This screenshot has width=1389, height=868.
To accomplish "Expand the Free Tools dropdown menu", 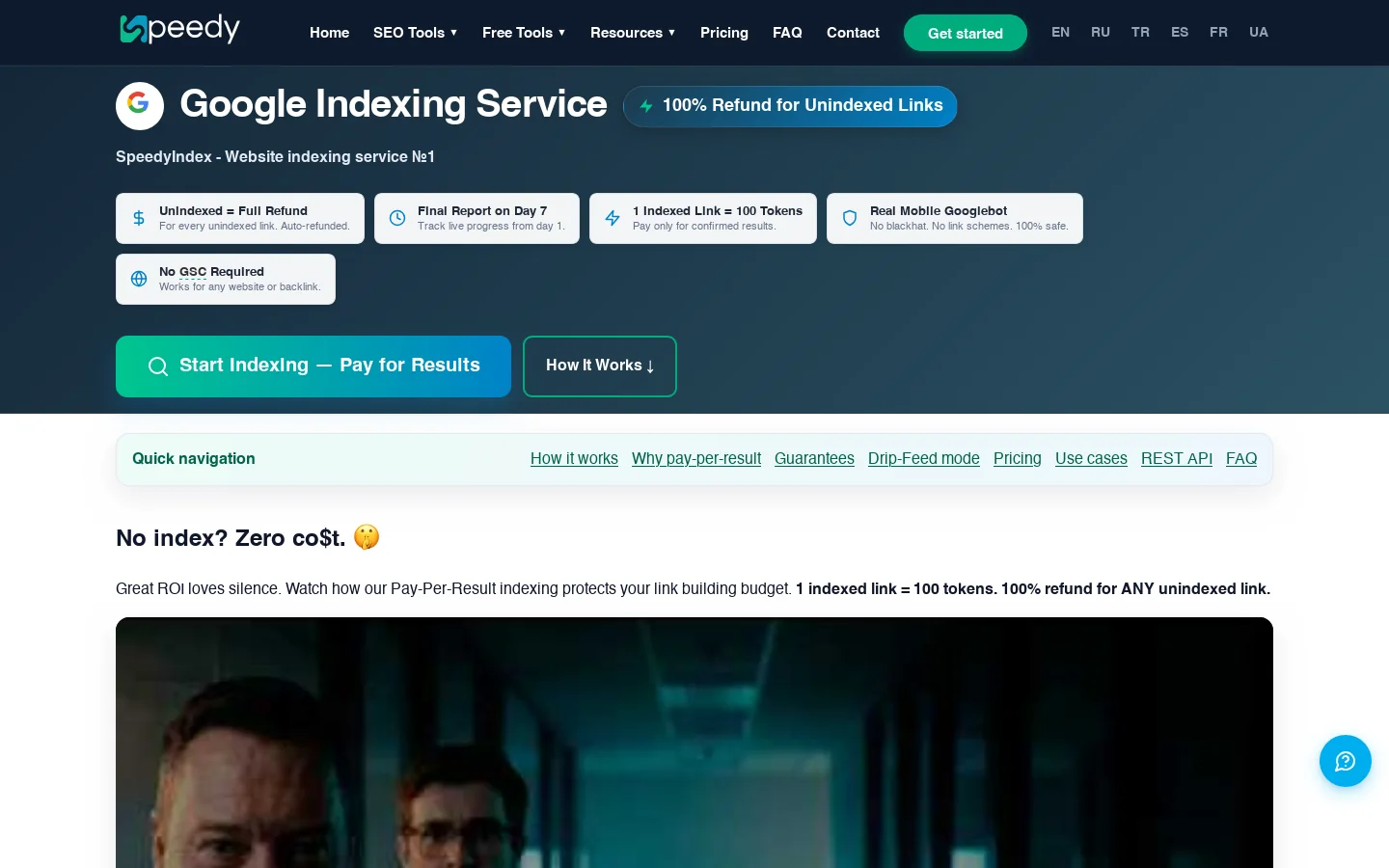I will tap(524, 33).
